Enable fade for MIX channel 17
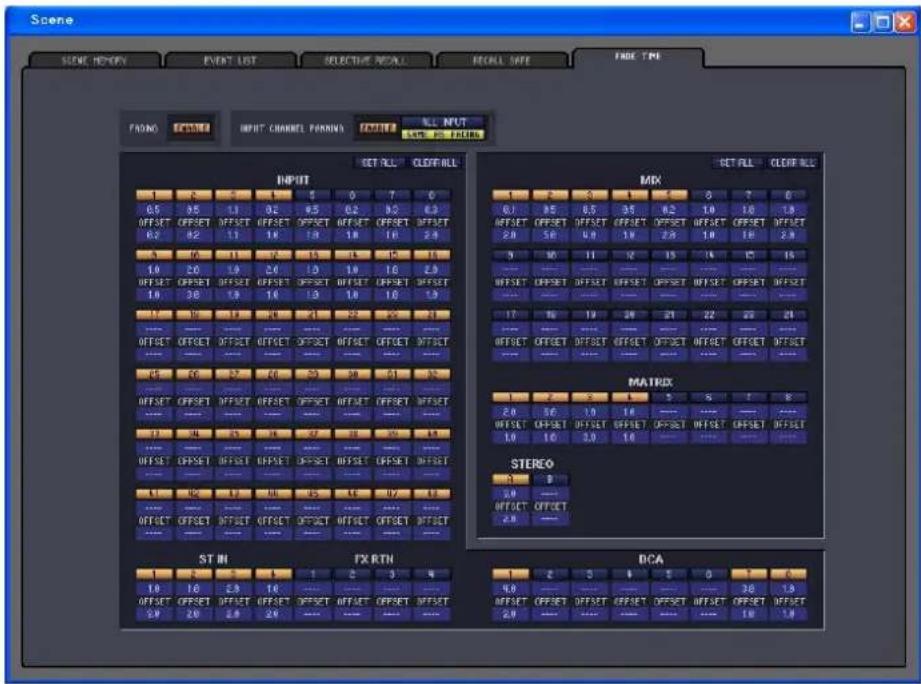The width and height of the screenshot is (921, 684). click(x=510, y=315)
